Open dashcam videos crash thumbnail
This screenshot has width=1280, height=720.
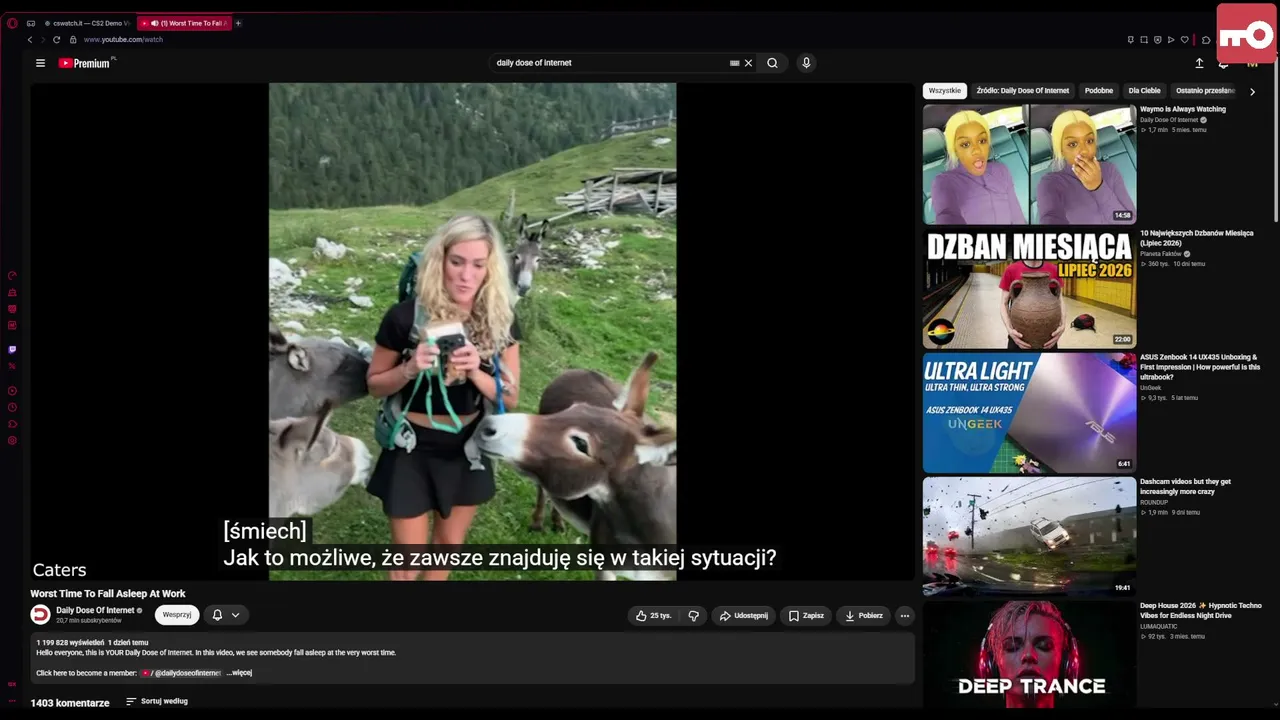tap(1029, 537)
